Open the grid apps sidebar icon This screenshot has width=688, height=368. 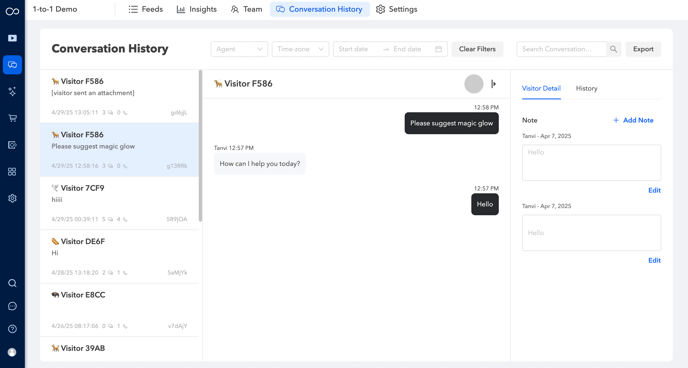click(x=12, y=171)
